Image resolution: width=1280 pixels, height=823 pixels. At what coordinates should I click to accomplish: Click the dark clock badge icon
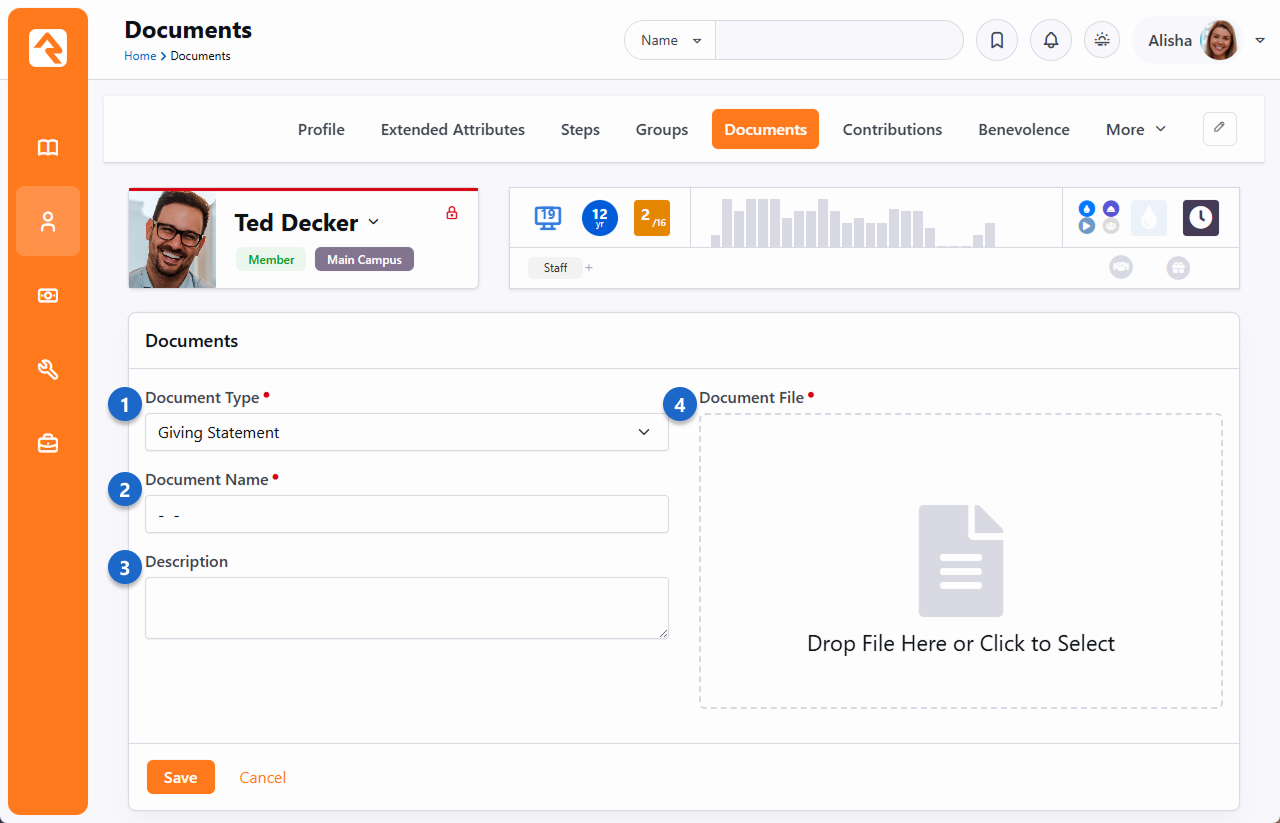coord(1200,218)
